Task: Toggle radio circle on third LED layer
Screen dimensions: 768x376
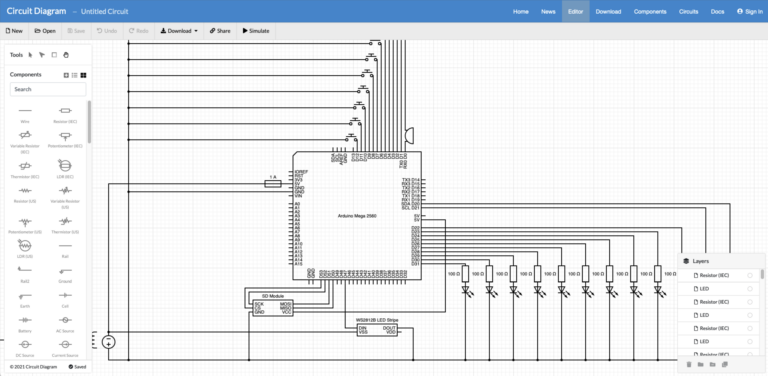Action: point(750,341)
